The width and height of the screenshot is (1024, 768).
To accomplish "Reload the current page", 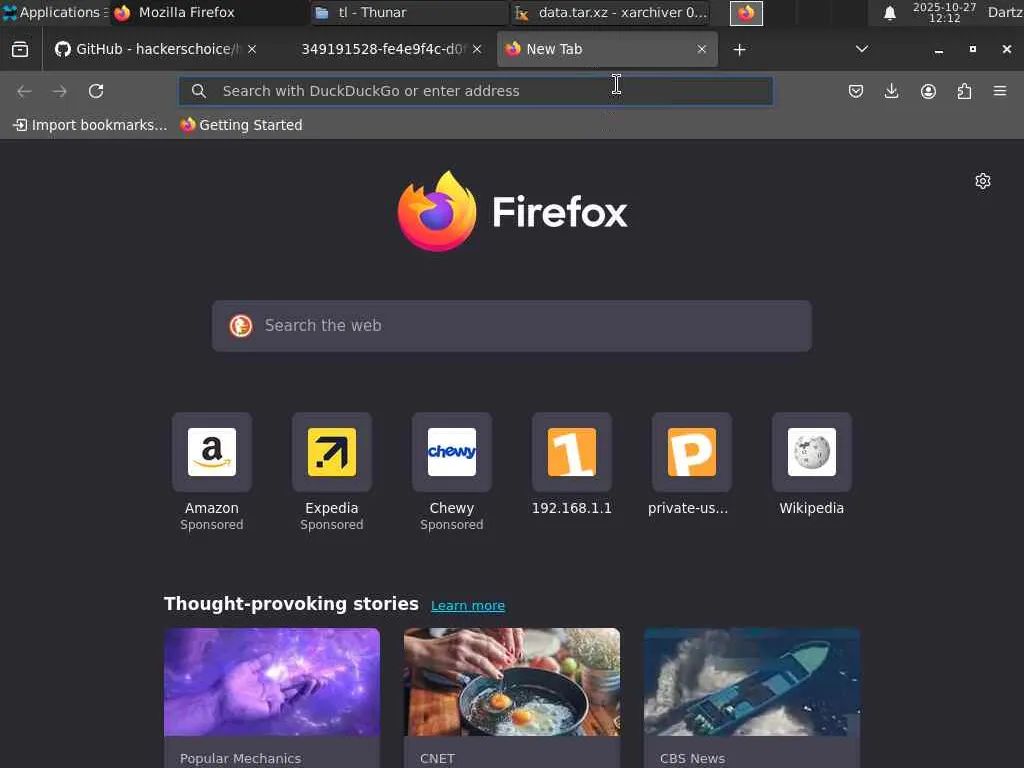I will 96,91.
